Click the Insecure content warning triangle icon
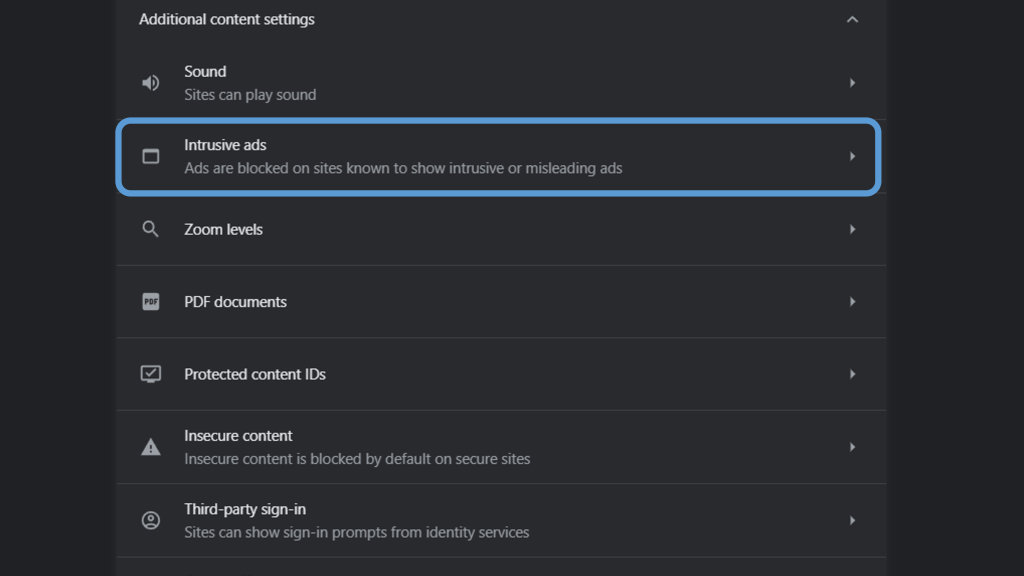Screen dimensions: 1024x576 151,447
